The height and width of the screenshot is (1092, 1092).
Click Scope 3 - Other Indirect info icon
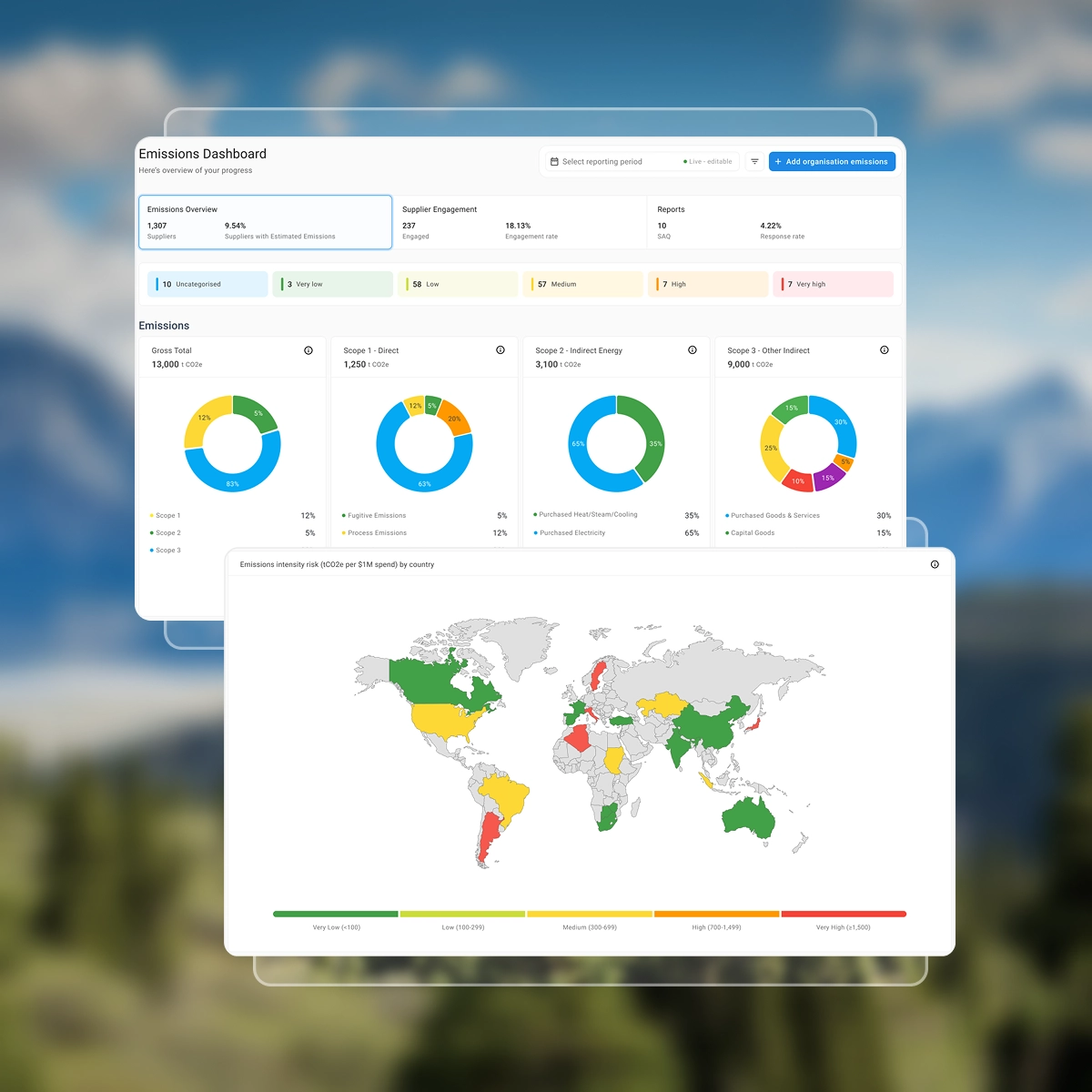click(885, 350)
